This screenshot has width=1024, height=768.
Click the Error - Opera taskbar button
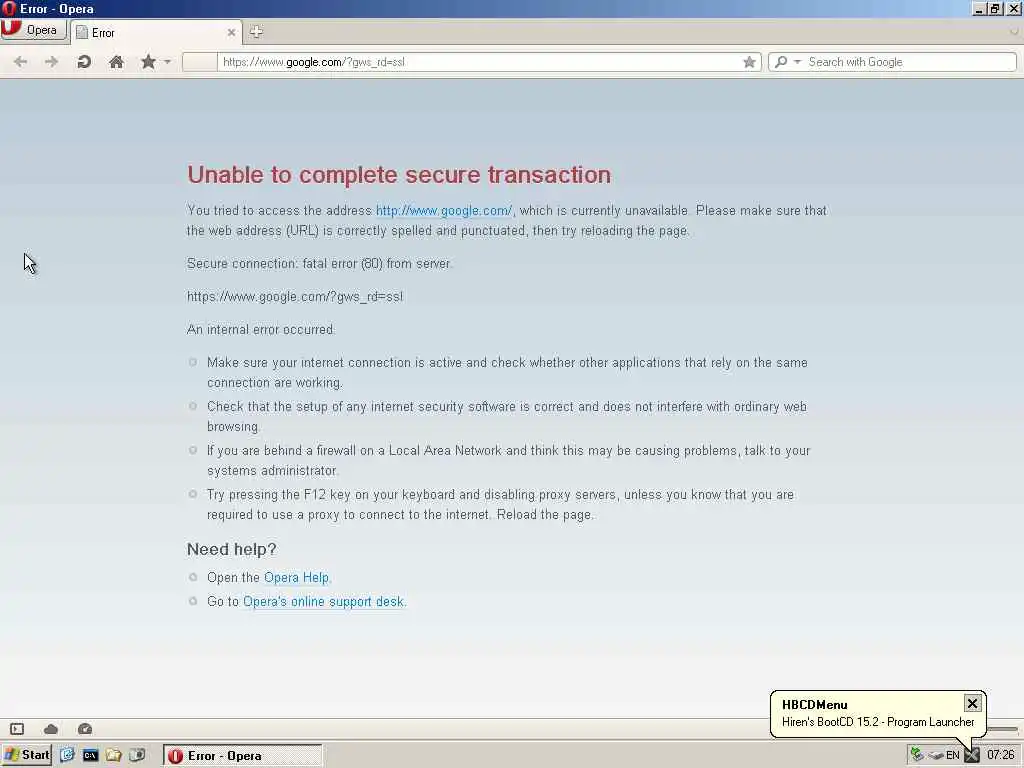coord(243,756)
